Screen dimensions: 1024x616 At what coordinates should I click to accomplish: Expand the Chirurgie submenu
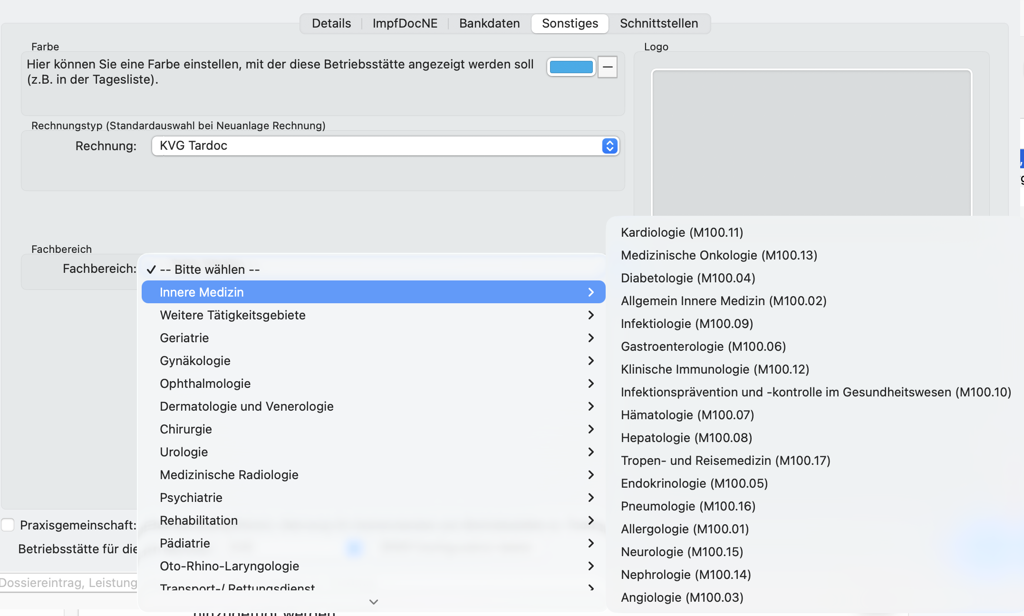[x=373, y=429]
